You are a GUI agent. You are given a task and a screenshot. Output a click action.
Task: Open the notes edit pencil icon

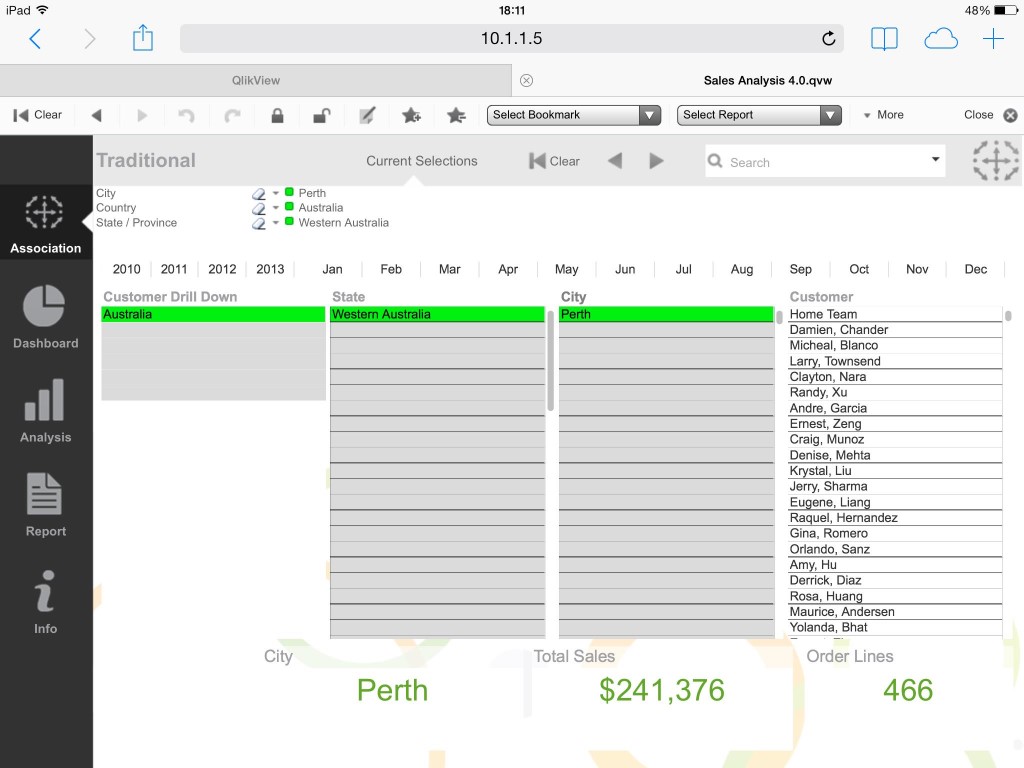pyautogui.click(x=368, y=116)
